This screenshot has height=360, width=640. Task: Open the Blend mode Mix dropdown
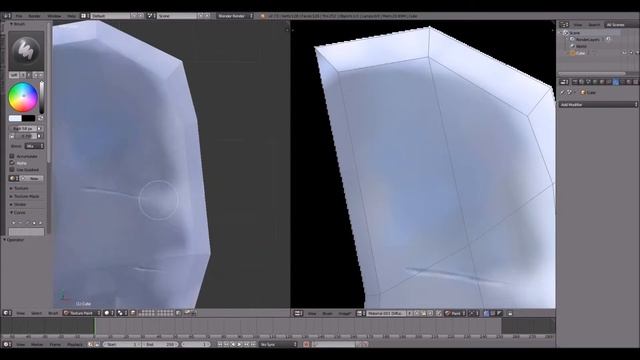point(34,146)
